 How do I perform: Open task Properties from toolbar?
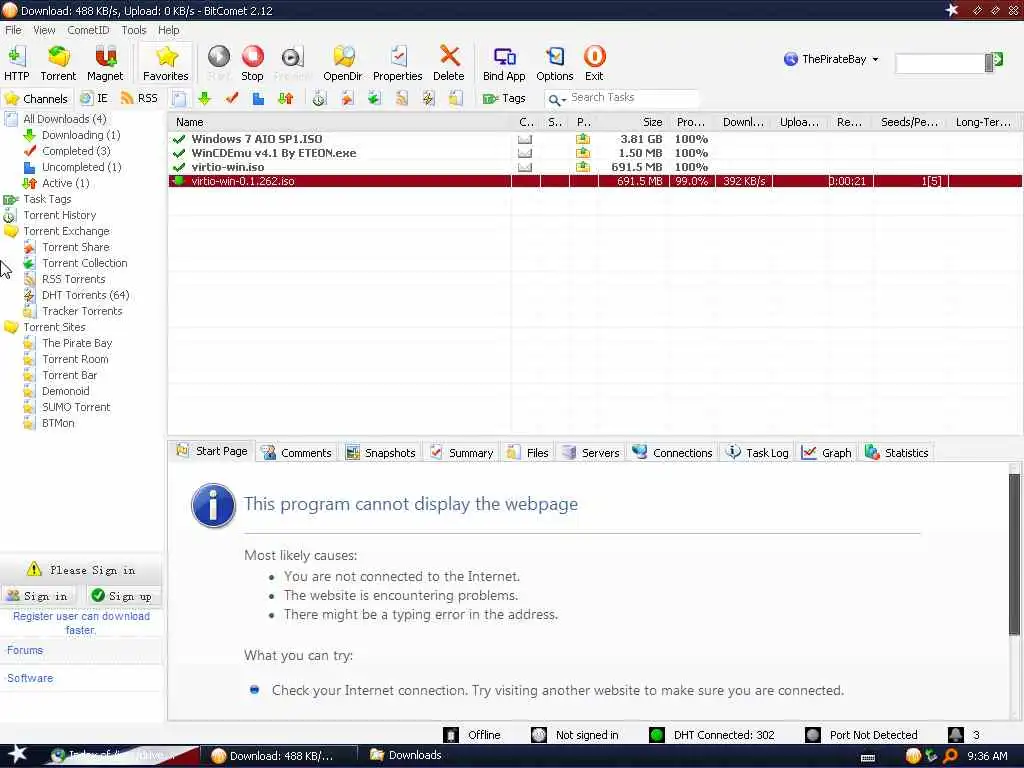397,63
